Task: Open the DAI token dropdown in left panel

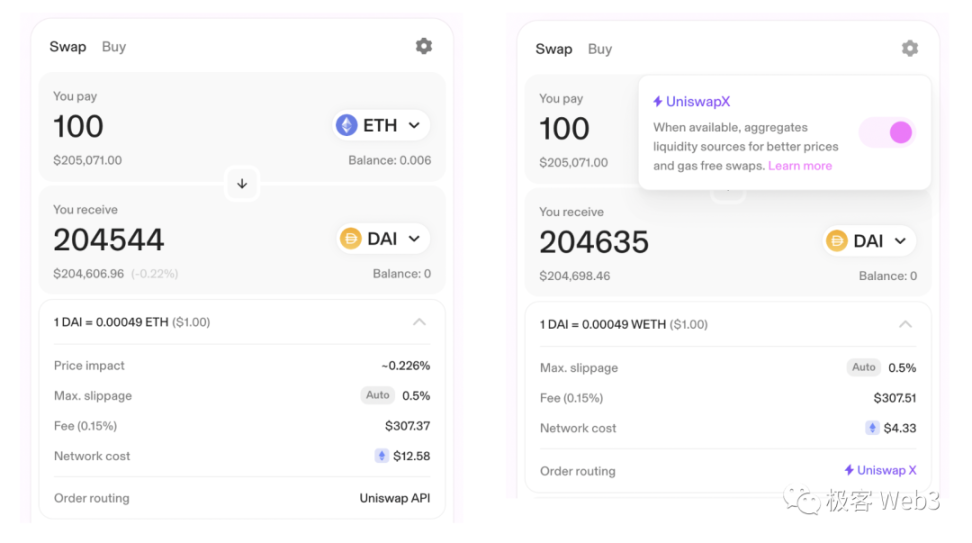Action: [384, 239]
